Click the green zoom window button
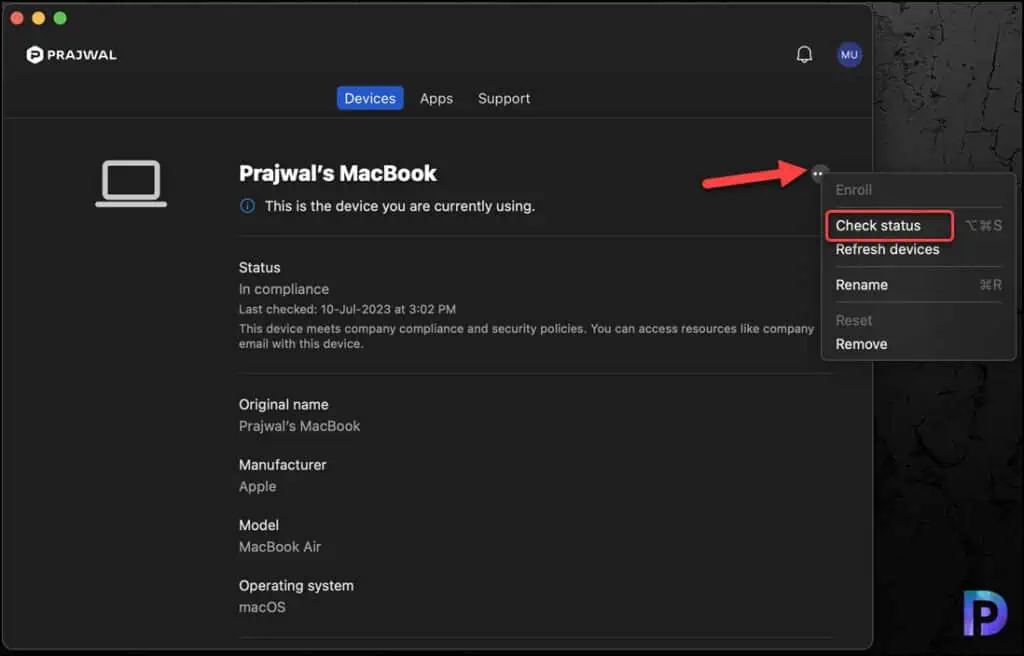This screenshot has width=1024, height=656. point(60,18)
